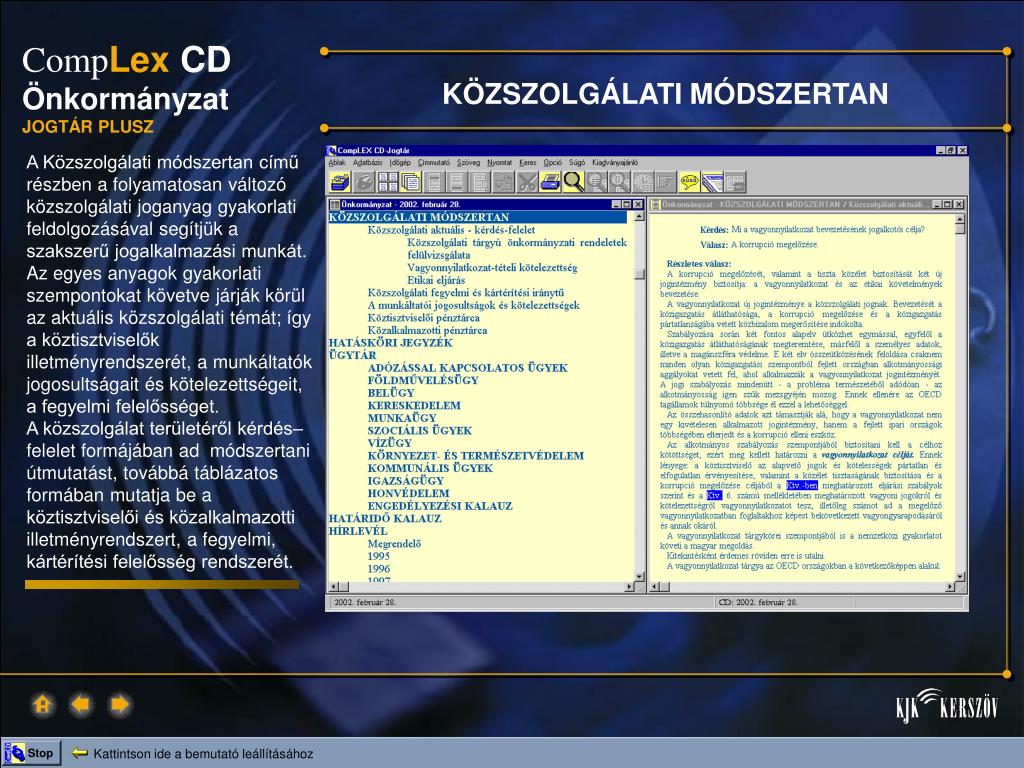
Task: Open the Címmutató menu
Action: pos(434,163)
